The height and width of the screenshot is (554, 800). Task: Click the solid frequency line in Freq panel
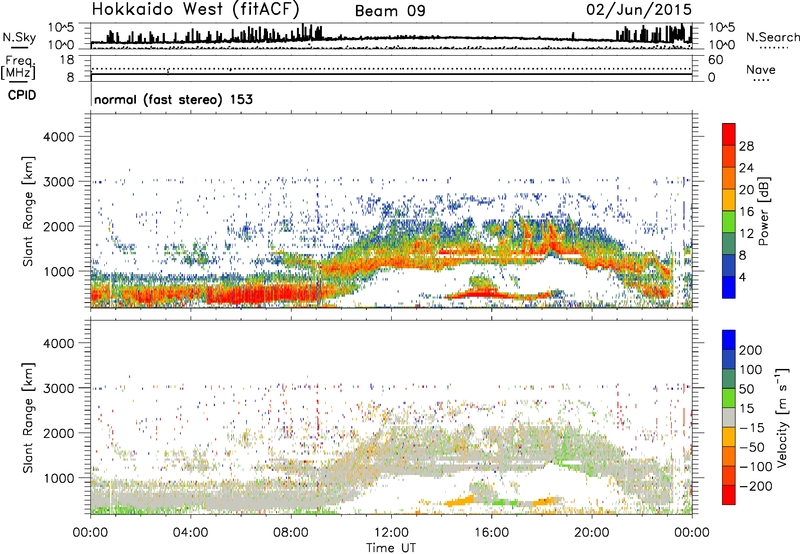392,74
